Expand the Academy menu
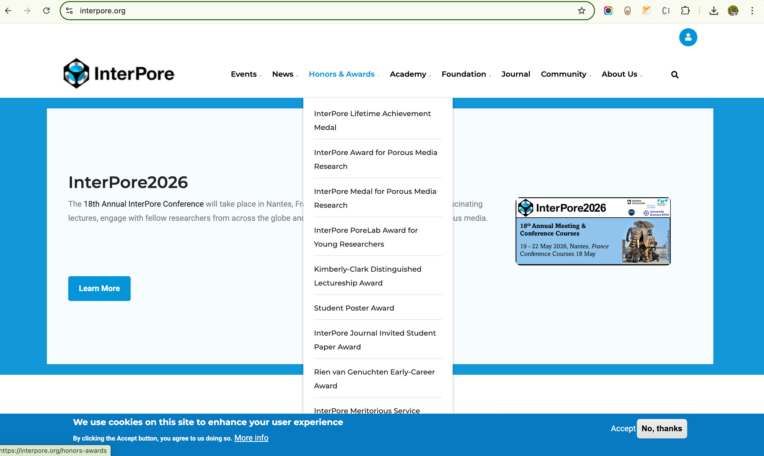Viewport: 764px width, 456px height. (410, 74)
